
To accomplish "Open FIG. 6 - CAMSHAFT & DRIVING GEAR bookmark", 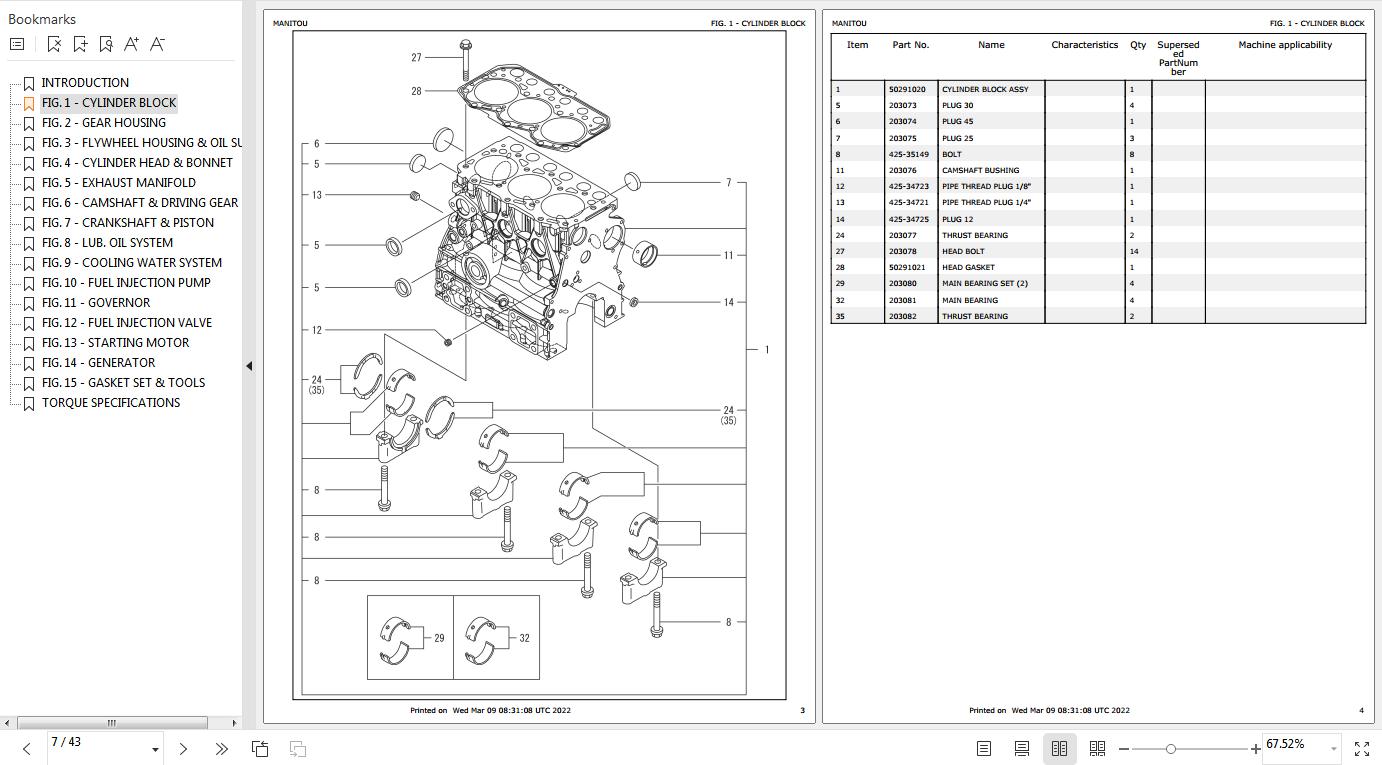I will click(140, 203).
